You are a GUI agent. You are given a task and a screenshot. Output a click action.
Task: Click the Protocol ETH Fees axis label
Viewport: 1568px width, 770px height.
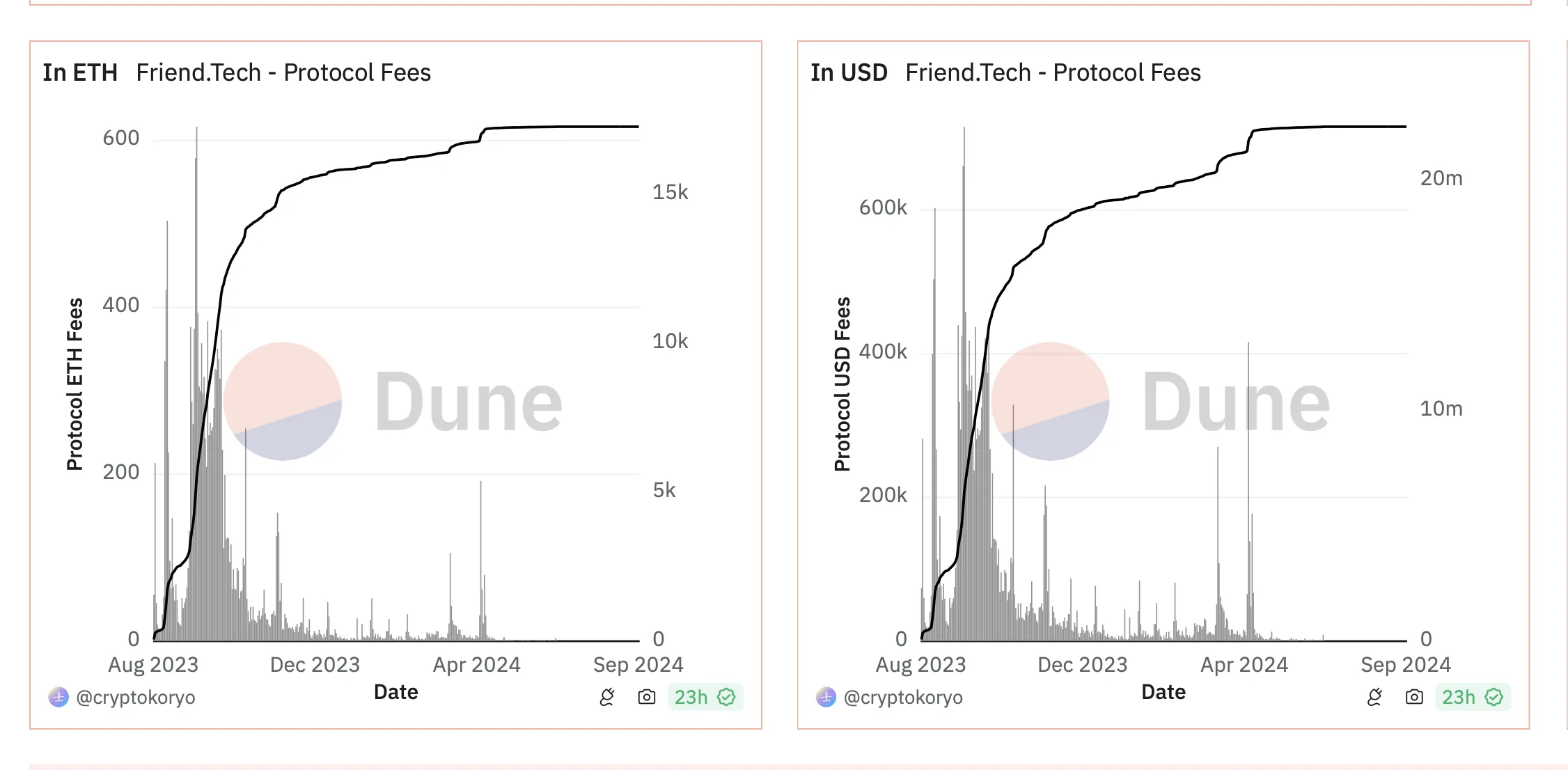[x=75, y=384]
